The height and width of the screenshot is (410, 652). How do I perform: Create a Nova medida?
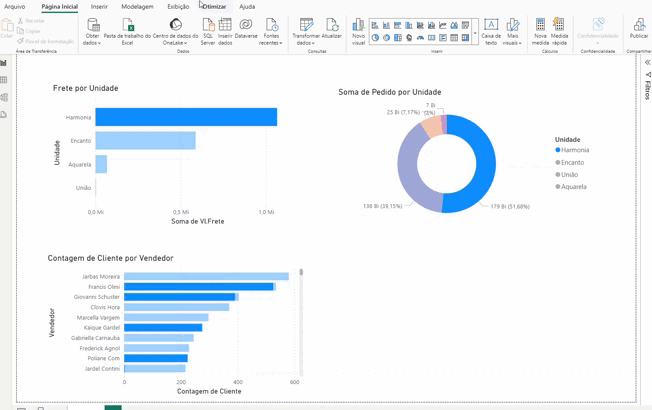pos(540,25)
